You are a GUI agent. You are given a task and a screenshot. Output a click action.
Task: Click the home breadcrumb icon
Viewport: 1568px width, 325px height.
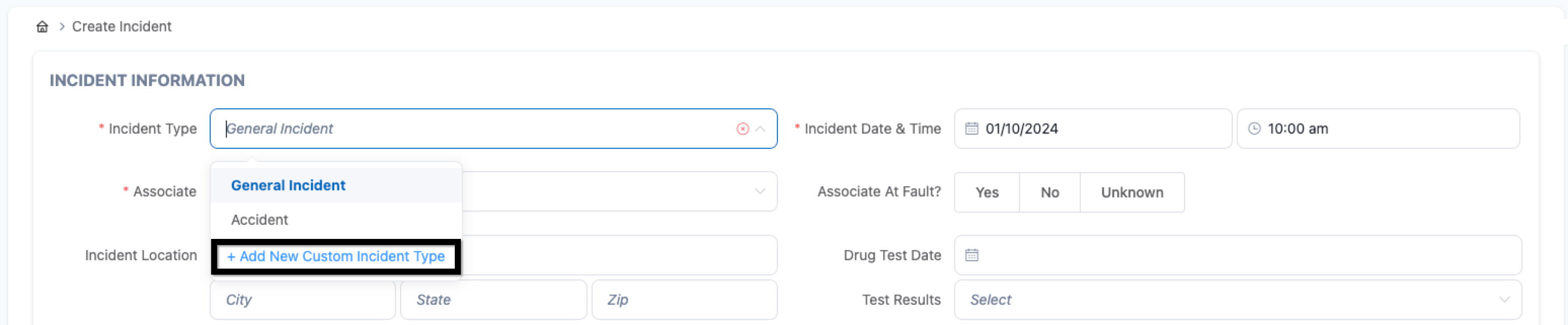point(42,27)
